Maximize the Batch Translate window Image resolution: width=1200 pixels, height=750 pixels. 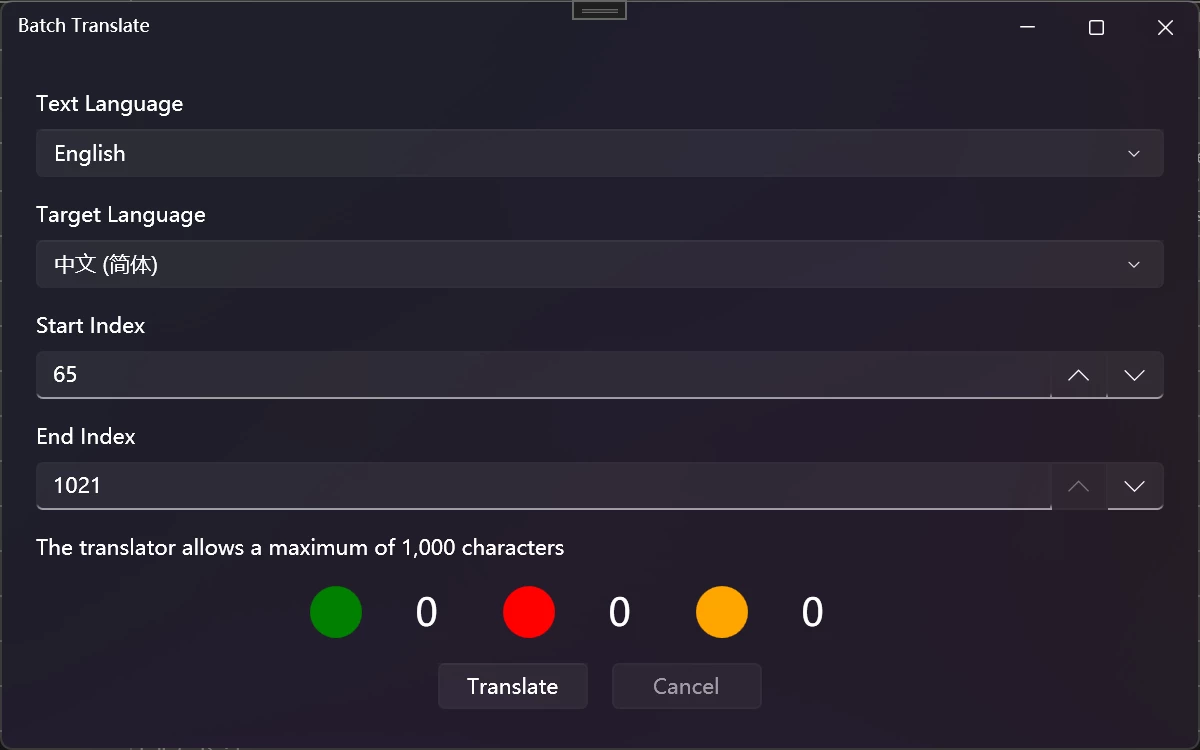[x=1096, y=28]
